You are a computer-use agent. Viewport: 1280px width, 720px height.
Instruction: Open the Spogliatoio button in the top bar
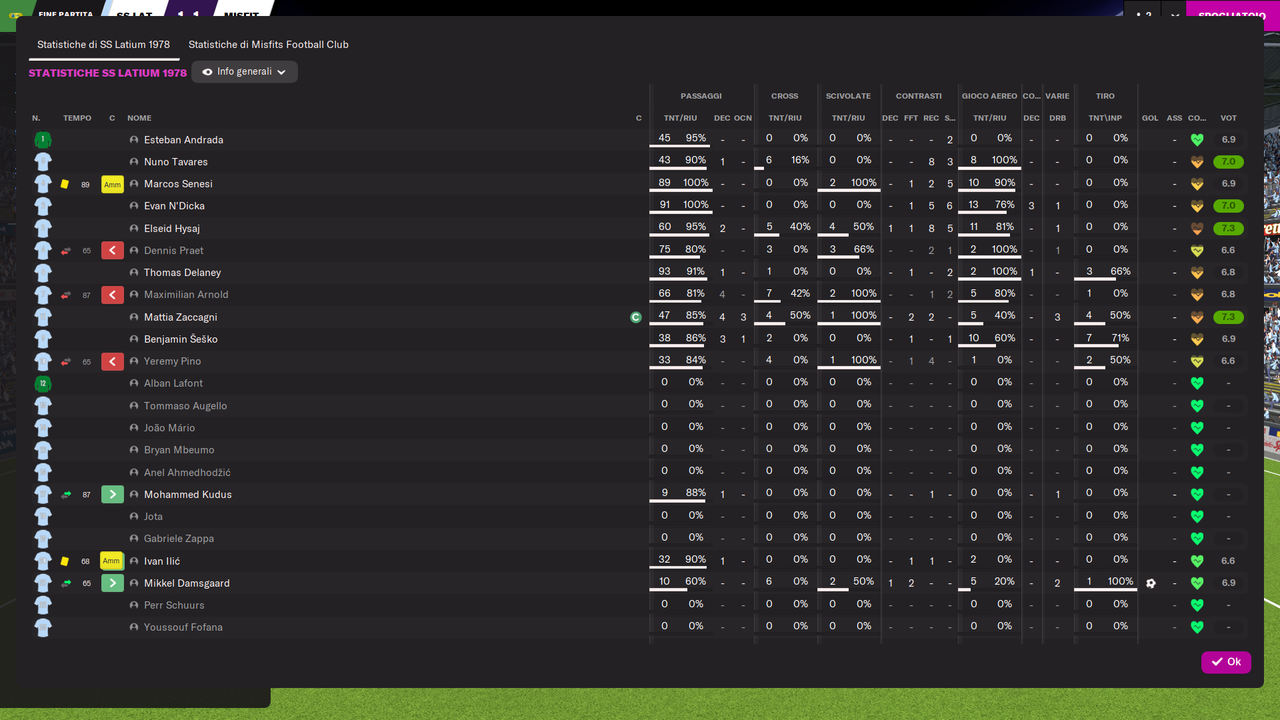point(1232,15)
